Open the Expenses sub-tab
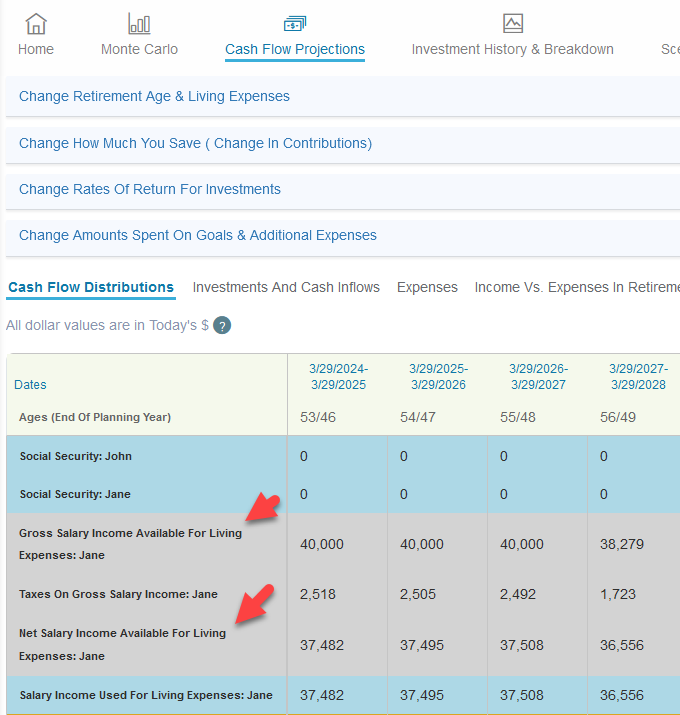 [427, 287]
